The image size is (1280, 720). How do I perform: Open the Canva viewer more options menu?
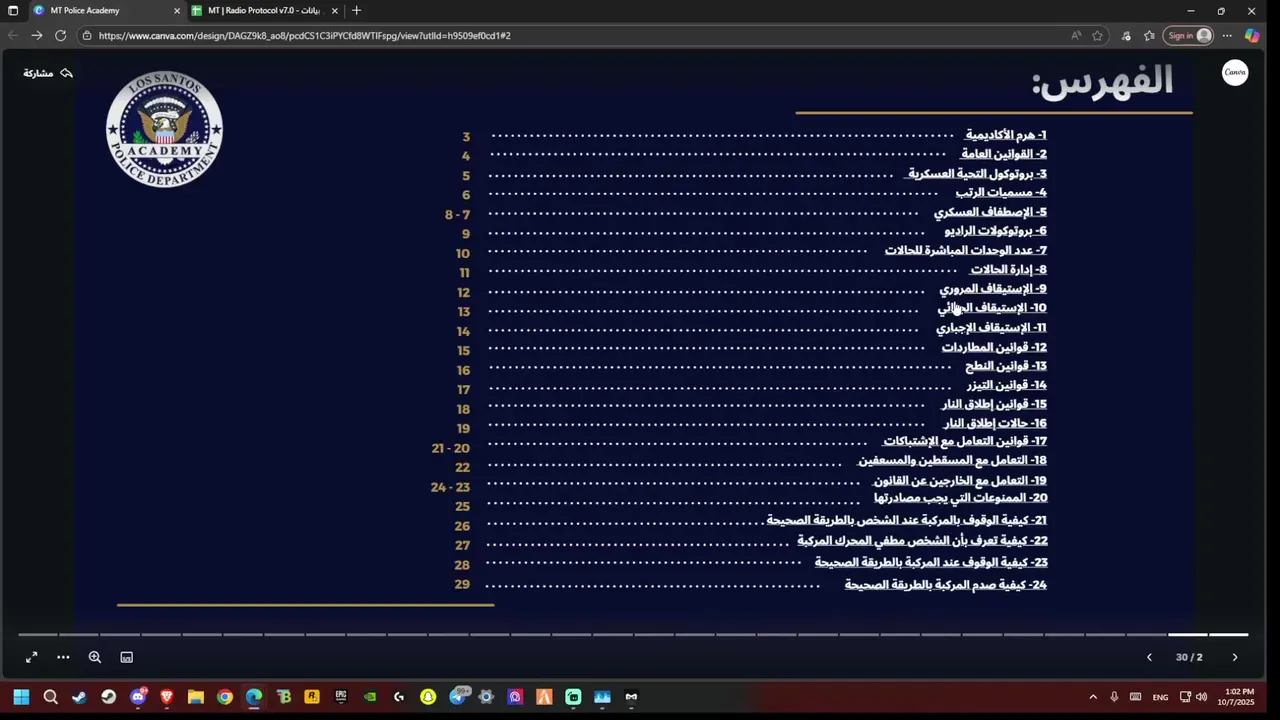pos(63,657)
